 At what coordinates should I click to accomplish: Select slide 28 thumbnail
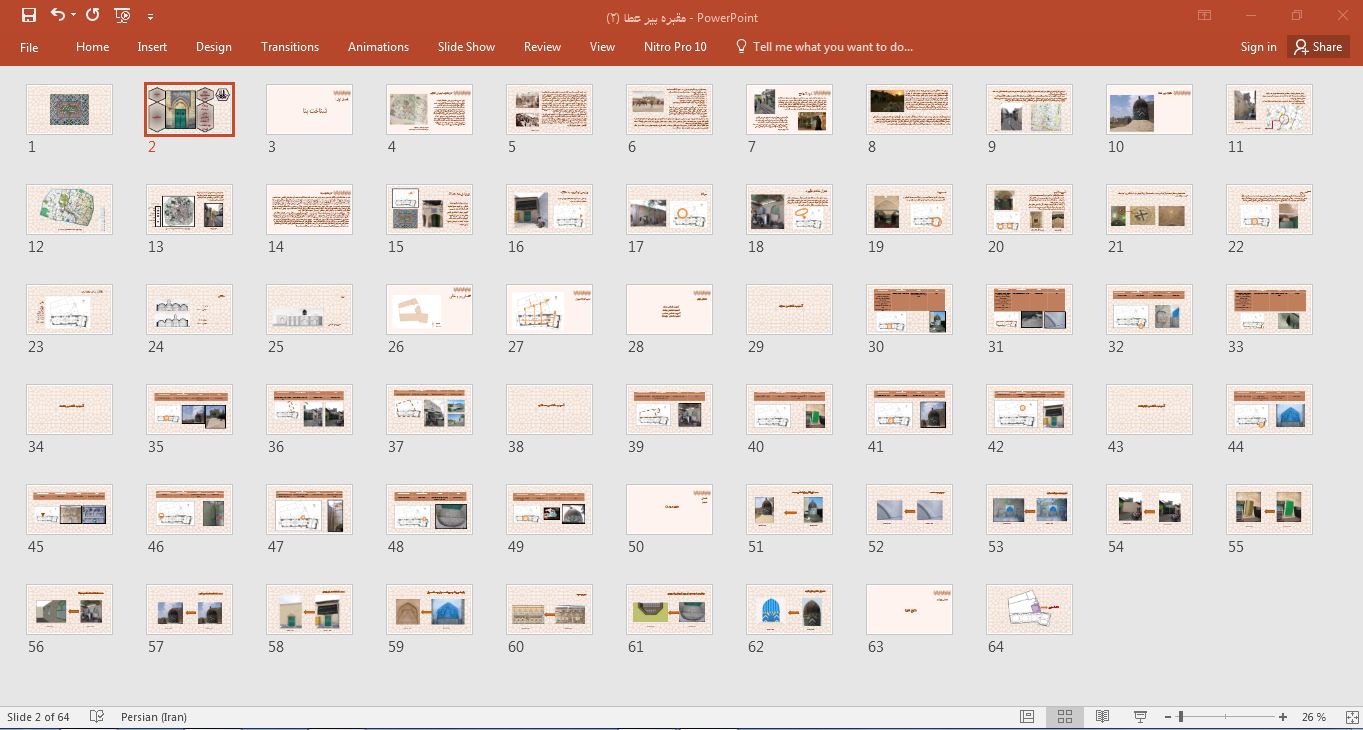coord(669,309)
